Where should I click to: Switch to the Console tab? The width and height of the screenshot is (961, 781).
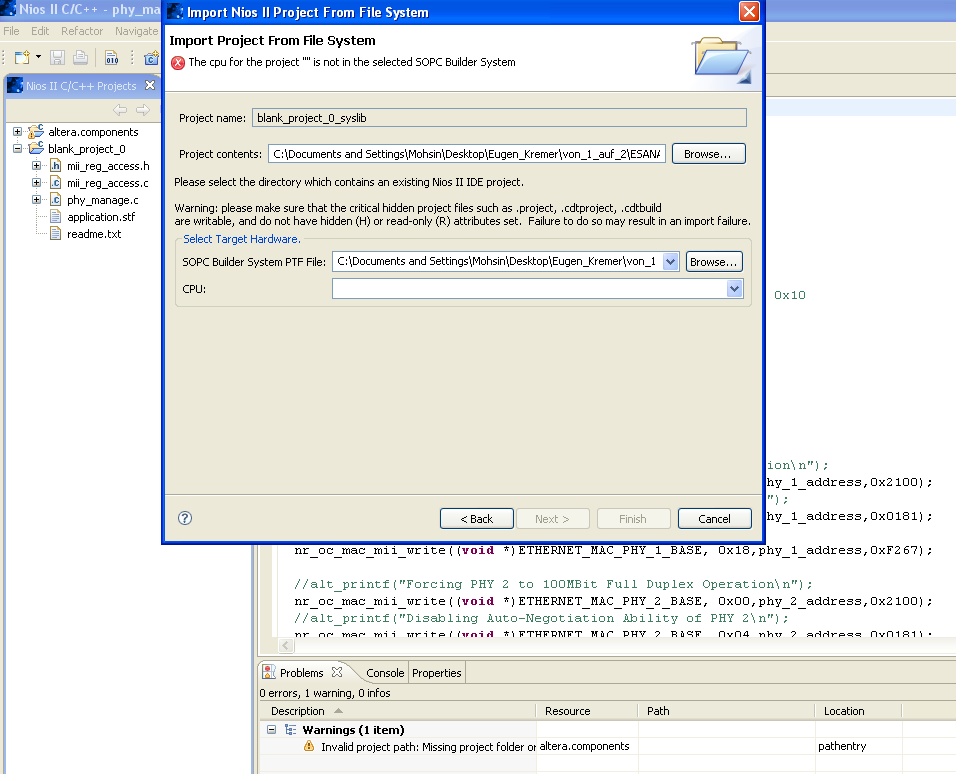click(385, 673)
